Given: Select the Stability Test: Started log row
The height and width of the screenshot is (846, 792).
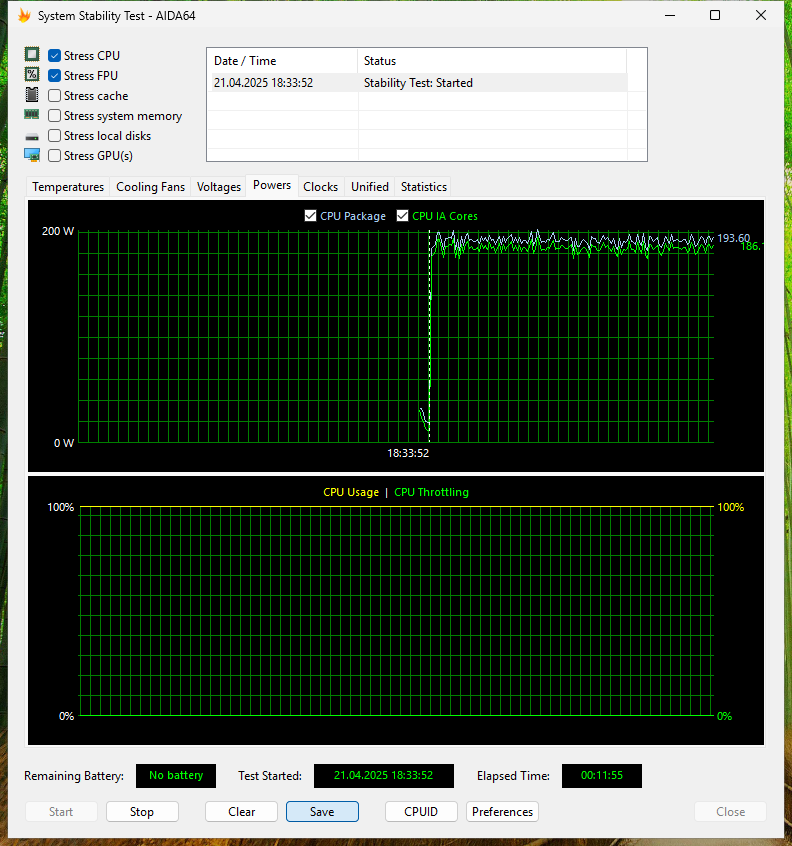Looking at the screenshot, I should pos(419,83).
